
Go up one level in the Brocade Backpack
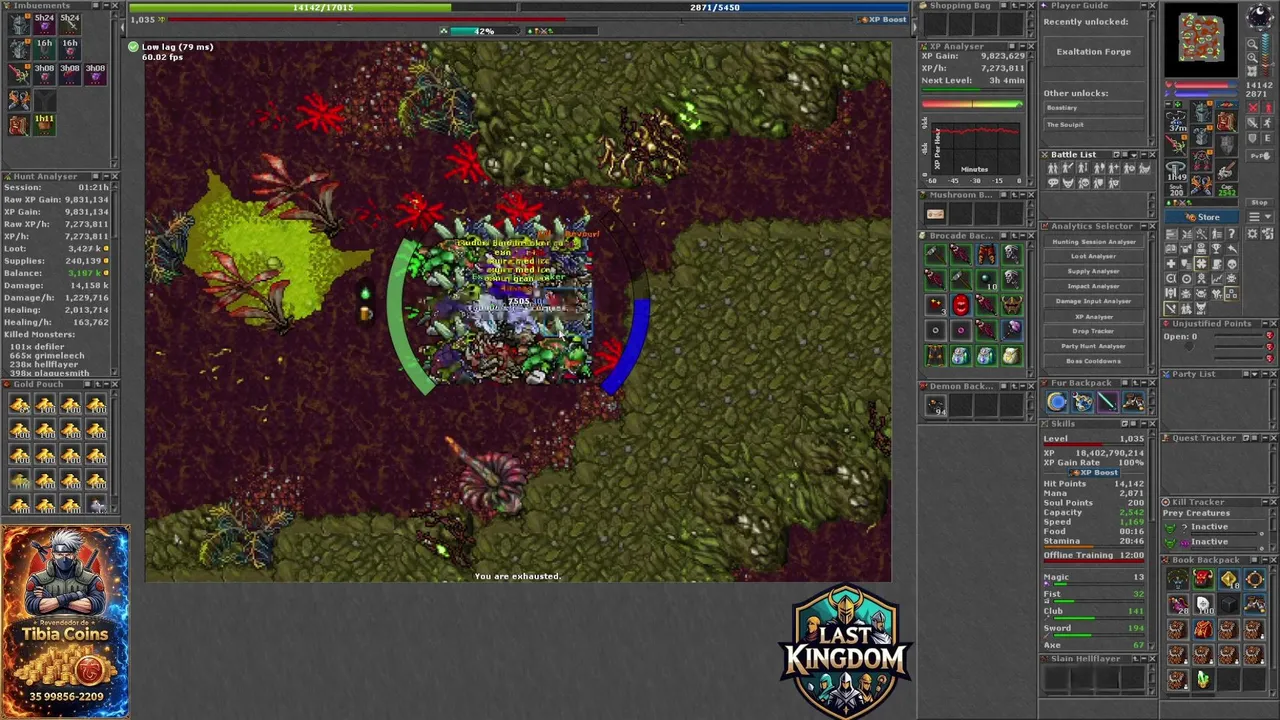[1014, 236]
